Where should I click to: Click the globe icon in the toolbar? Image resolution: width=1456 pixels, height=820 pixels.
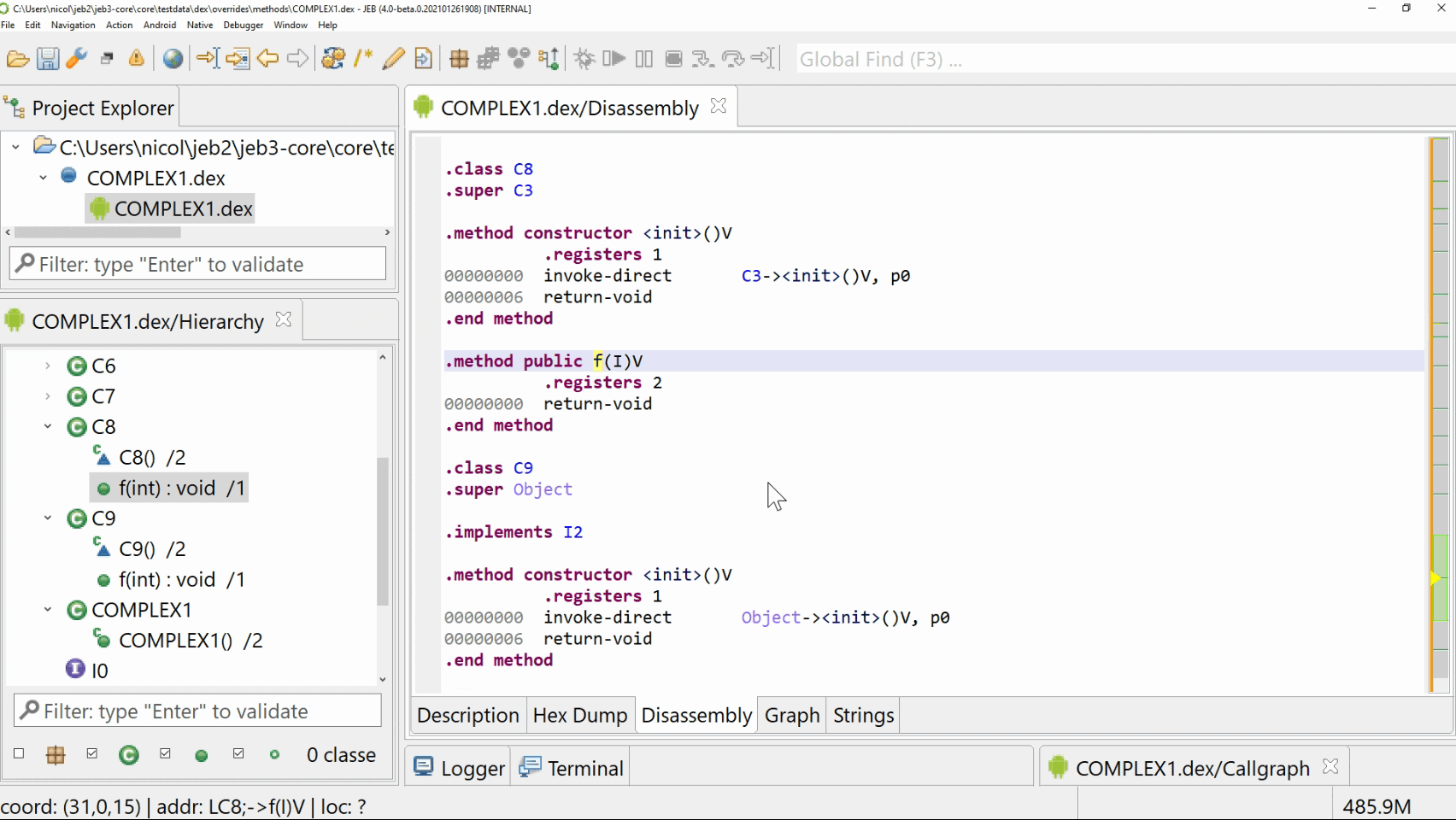[173, 59]
